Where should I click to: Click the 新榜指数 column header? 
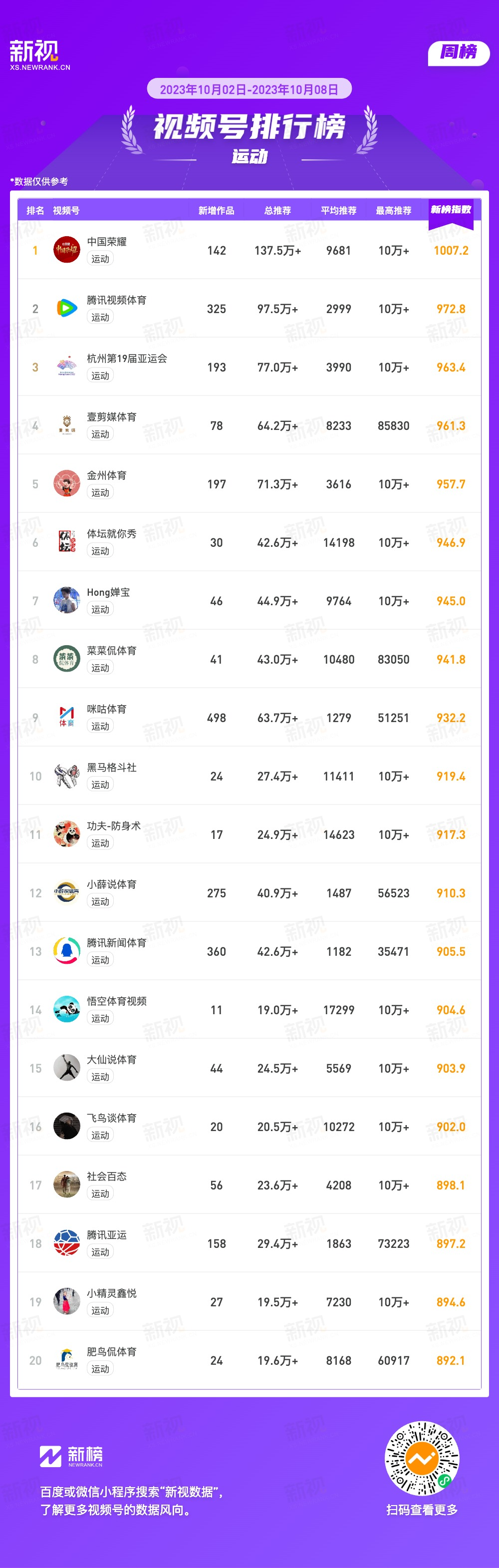[450, 210]
